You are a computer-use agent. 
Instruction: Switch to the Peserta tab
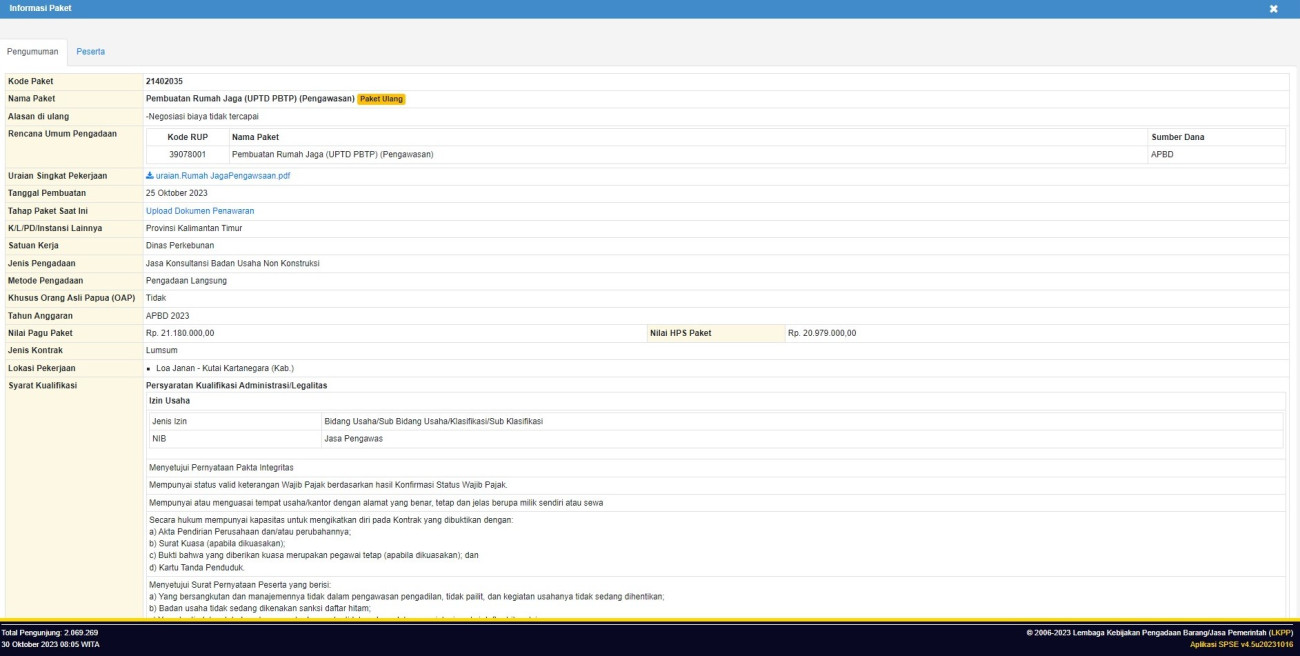tap(90, 51)
